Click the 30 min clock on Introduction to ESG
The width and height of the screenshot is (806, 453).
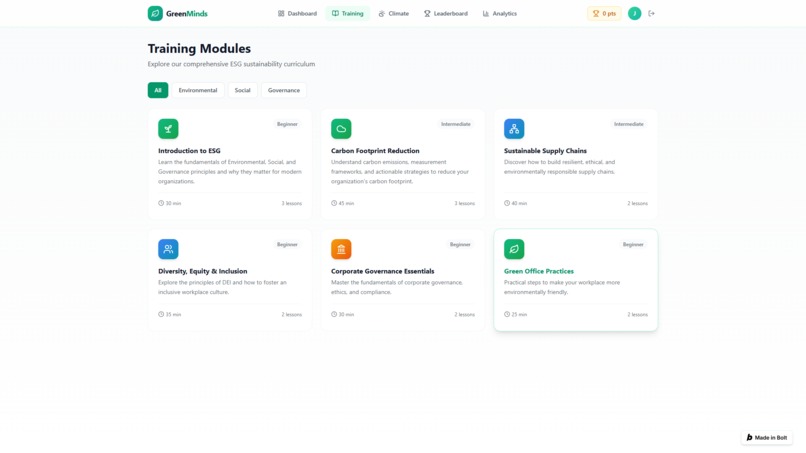click(161, 203)
